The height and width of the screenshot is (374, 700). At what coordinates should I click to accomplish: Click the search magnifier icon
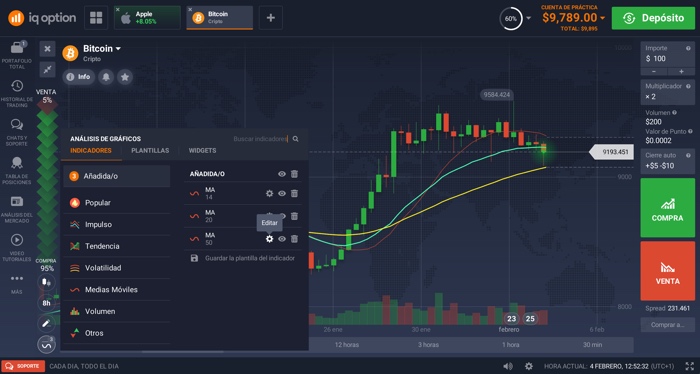tap(296, 139)
